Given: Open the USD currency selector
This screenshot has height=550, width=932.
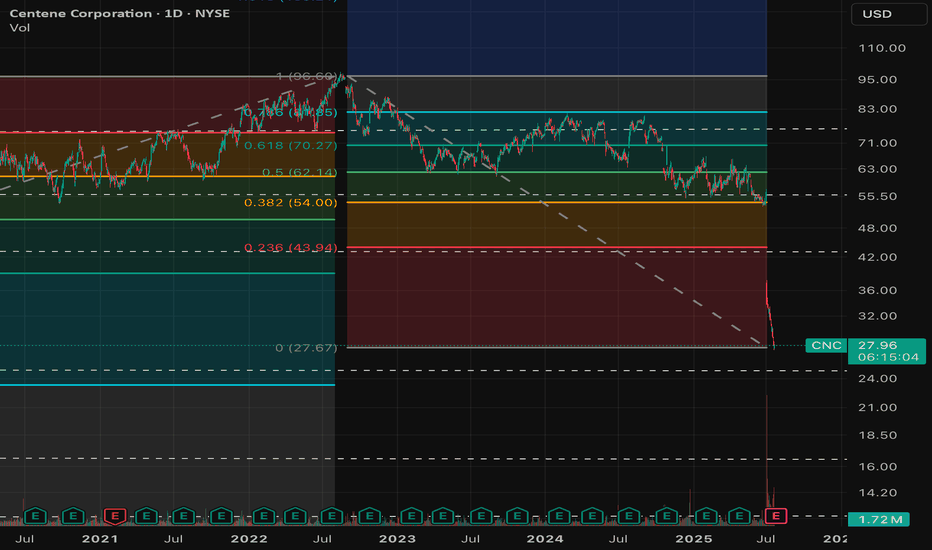Looking at the screenshot, I should point(889,14).
